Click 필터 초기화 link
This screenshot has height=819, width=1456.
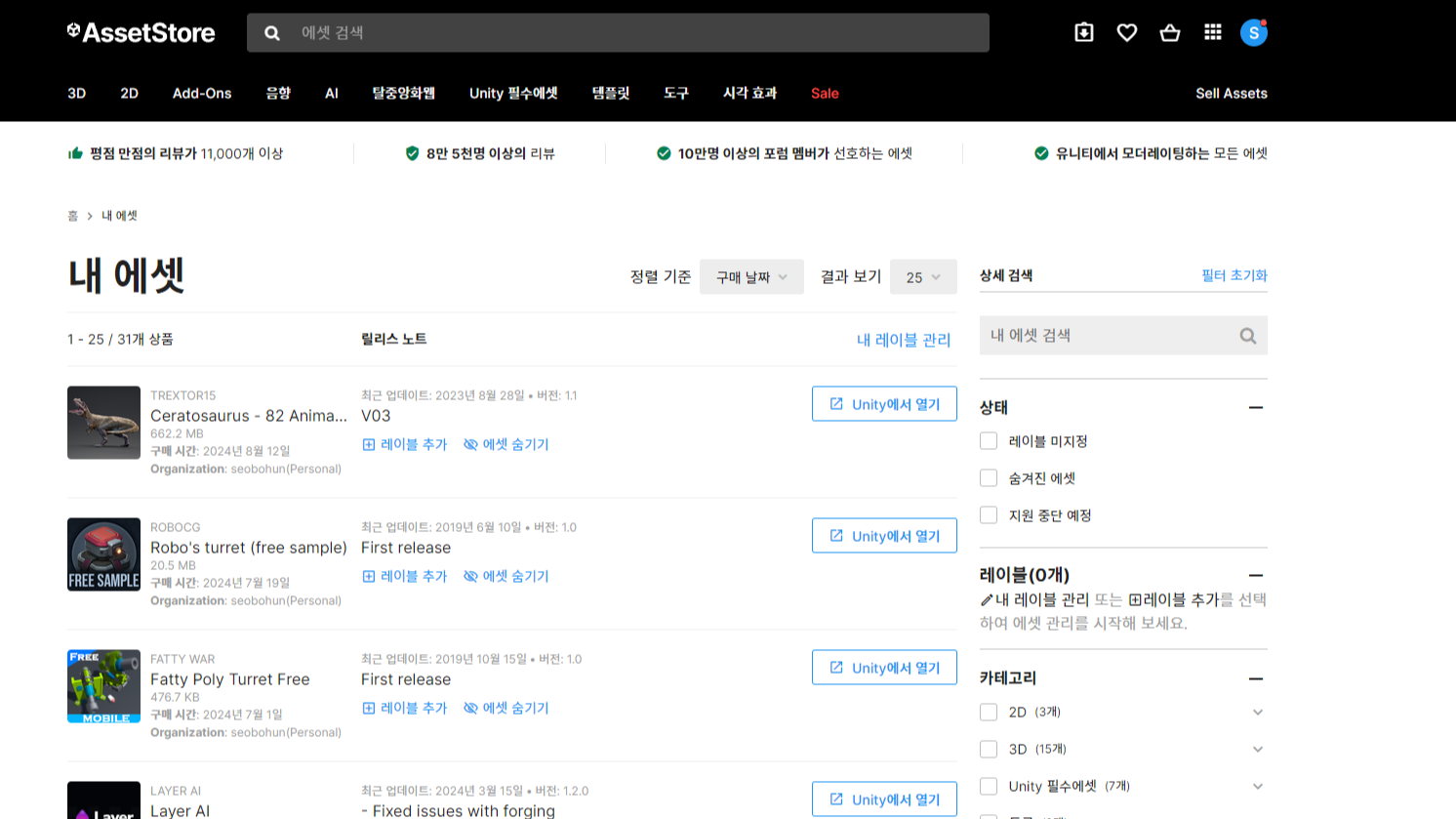(1234, 276)
